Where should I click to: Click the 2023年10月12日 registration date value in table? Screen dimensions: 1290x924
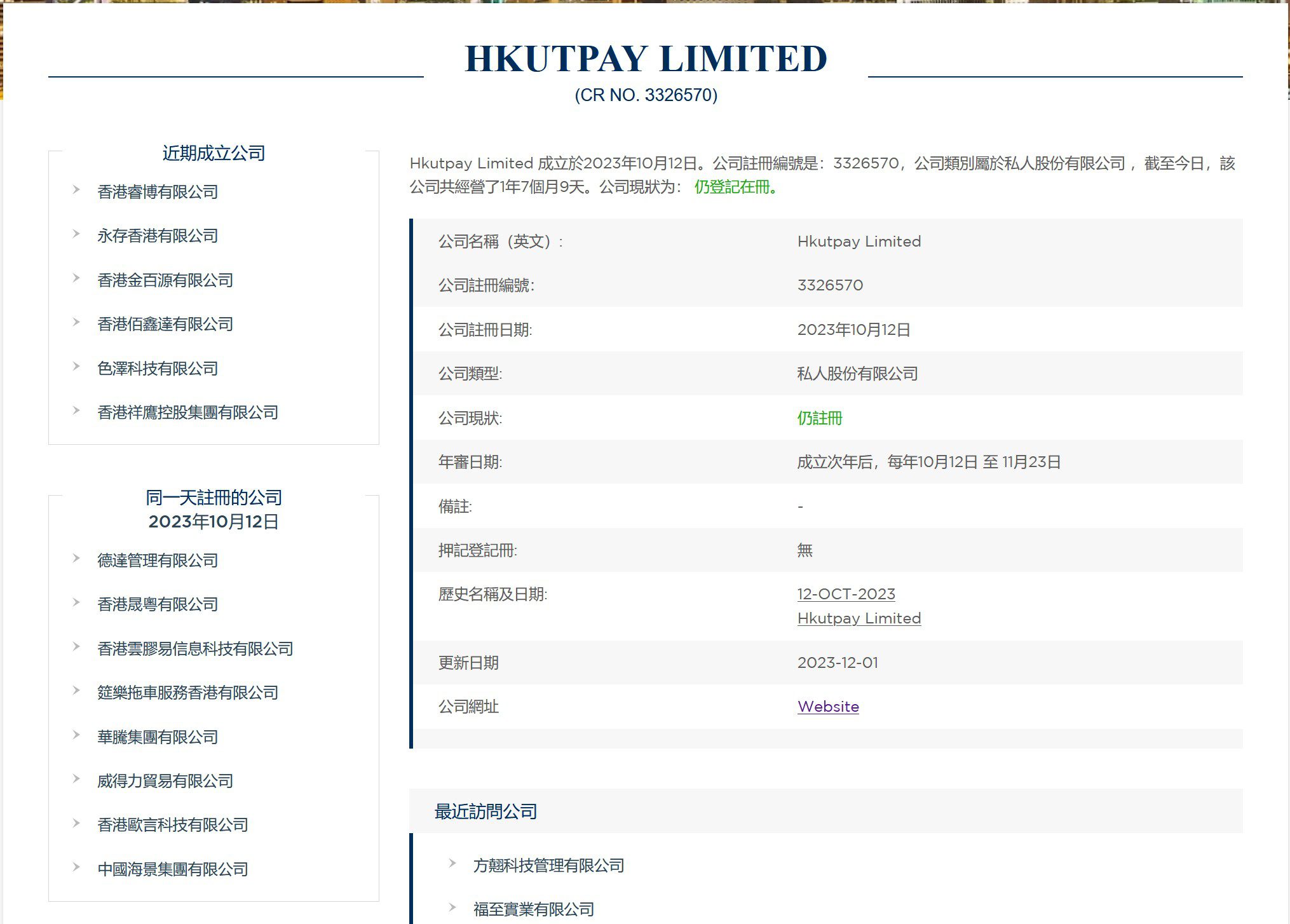click(x=853, y=330)
